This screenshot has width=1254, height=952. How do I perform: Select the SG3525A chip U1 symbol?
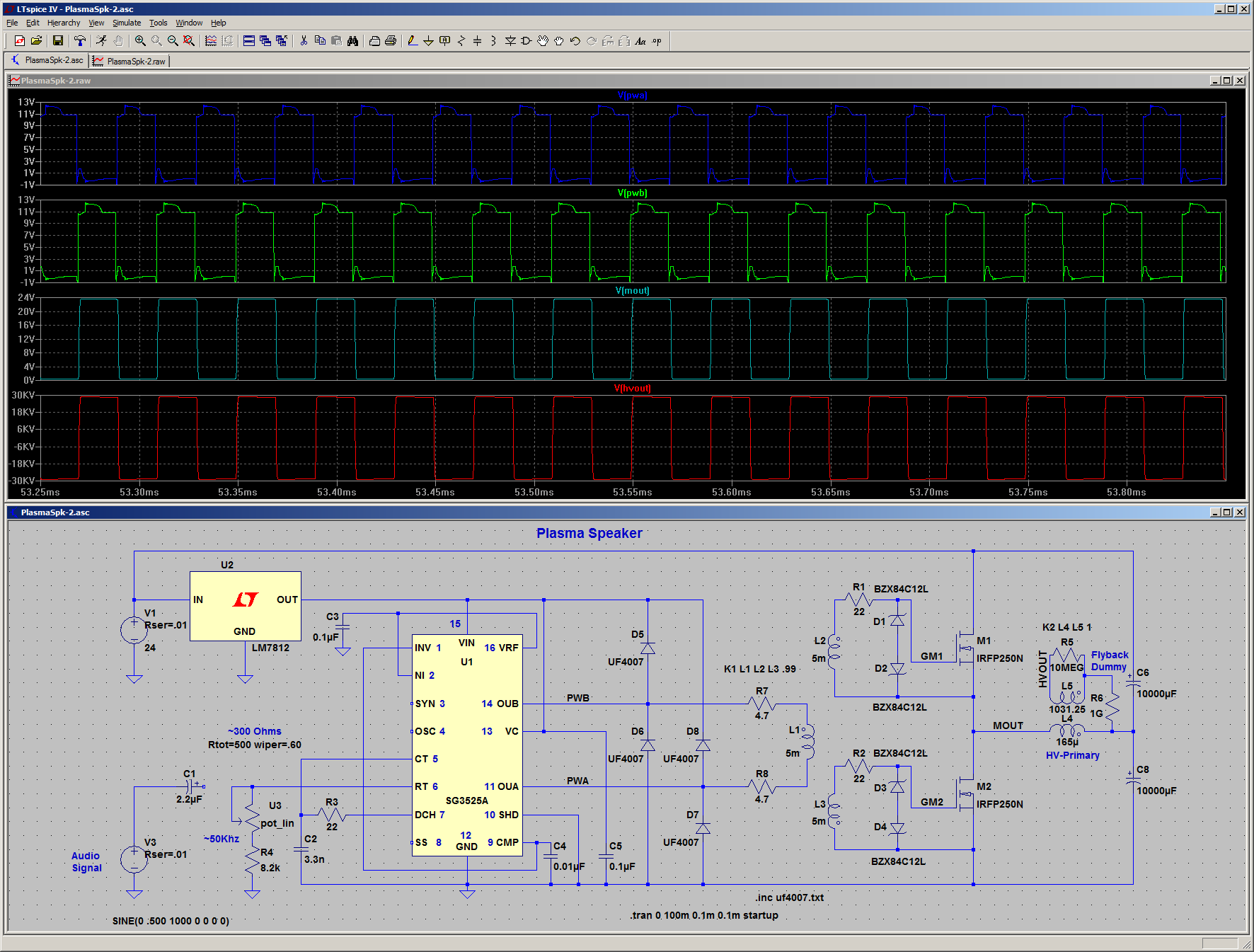point(467,745)
